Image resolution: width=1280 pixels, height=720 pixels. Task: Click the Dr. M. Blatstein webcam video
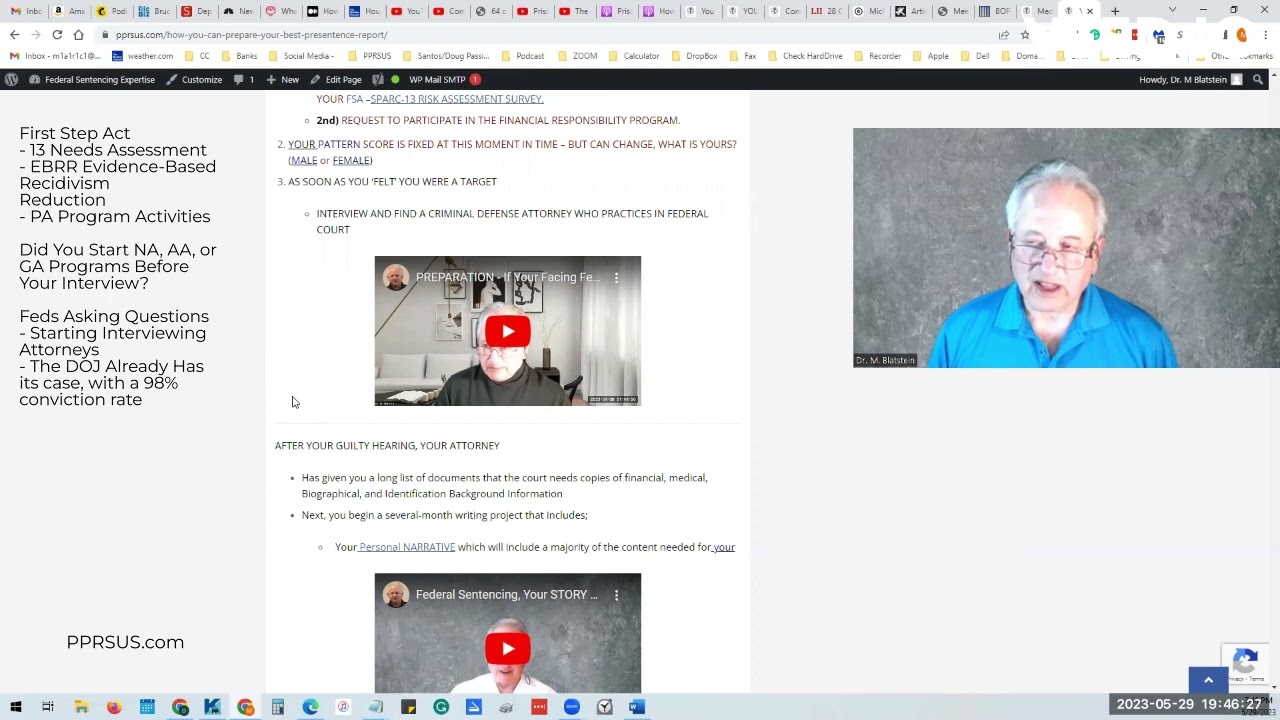[1066, 248]
